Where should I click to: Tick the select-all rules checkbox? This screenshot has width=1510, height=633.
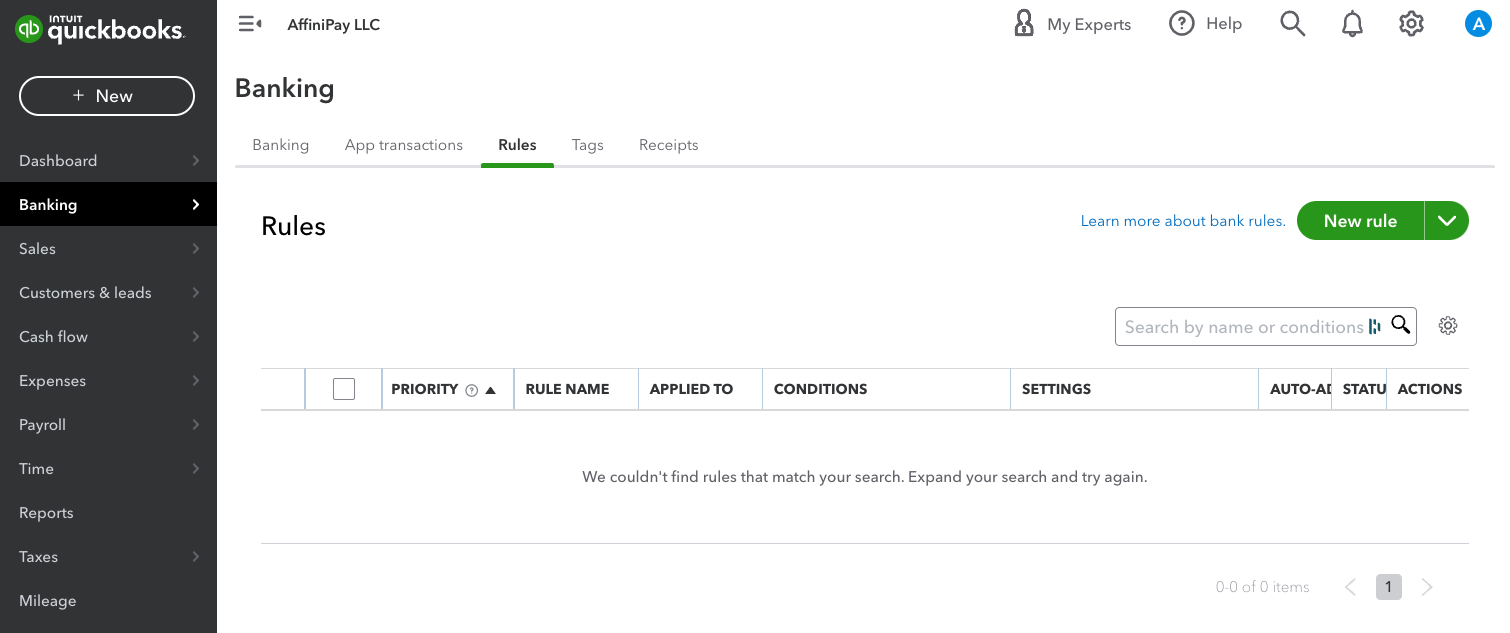click(344, 389)
